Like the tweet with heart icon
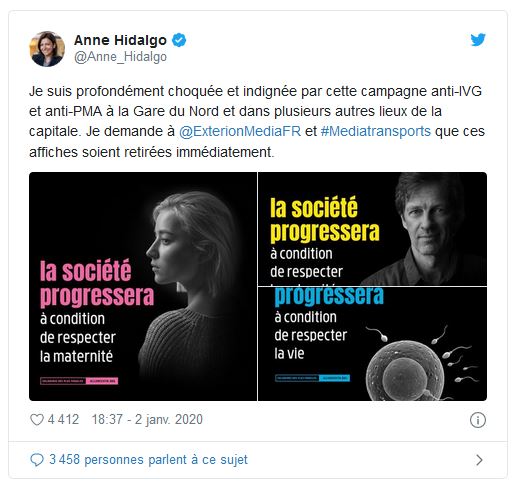Image resolution: width=519 pixels, height=484 pixels. point(37,419)
